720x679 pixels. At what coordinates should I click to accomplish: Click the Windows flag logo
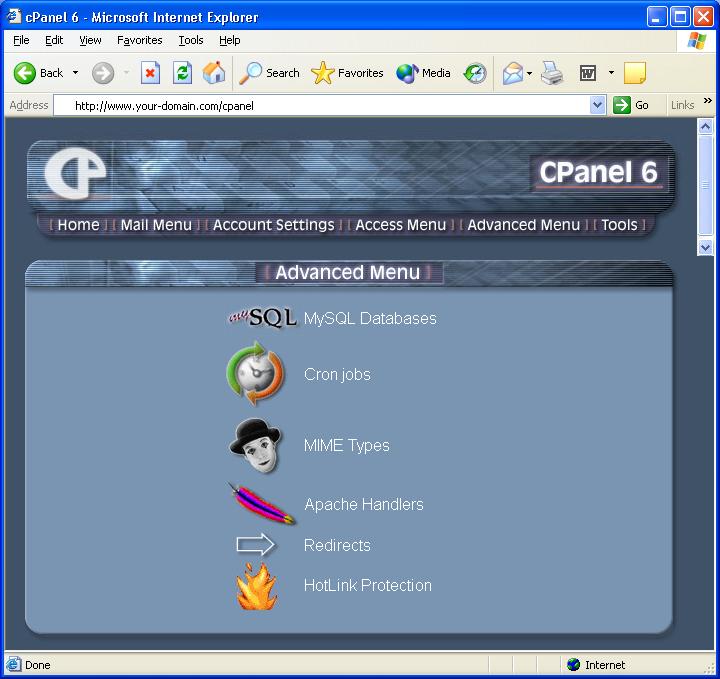point(697,40)
